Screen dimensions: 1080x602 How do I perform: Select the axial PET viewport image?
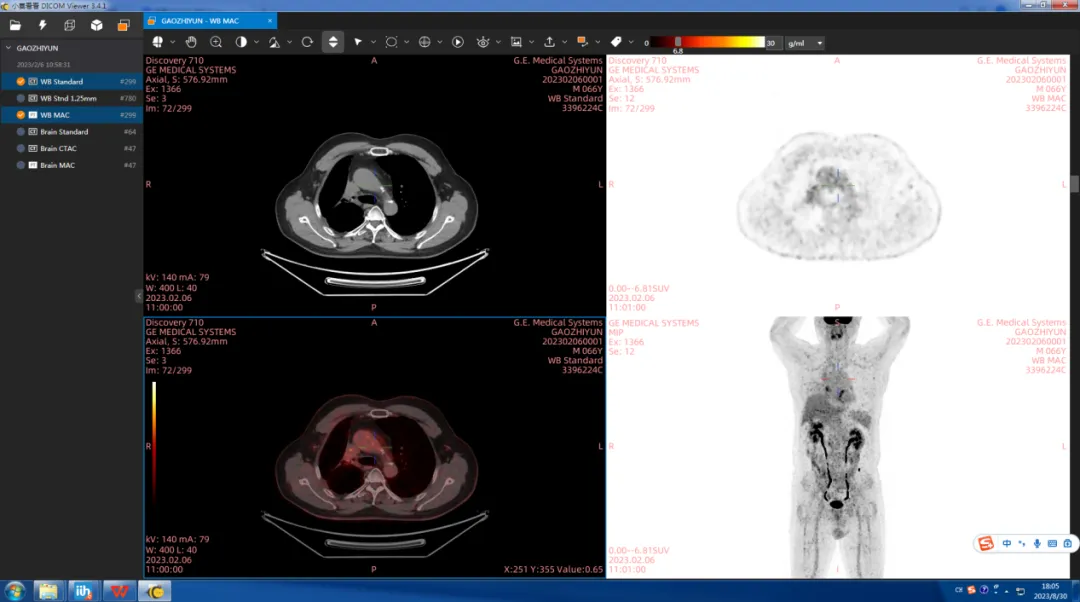[838, 185]
